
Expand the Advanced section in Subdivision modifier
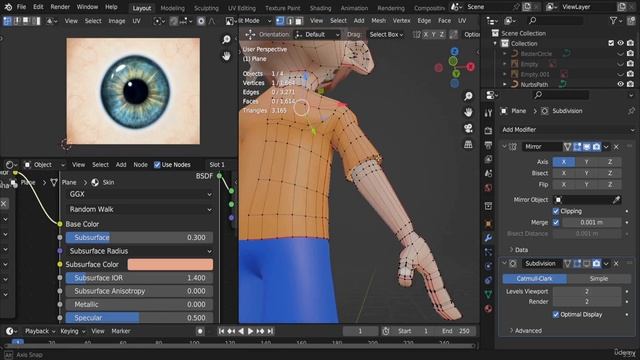click(x=526, y=331)
